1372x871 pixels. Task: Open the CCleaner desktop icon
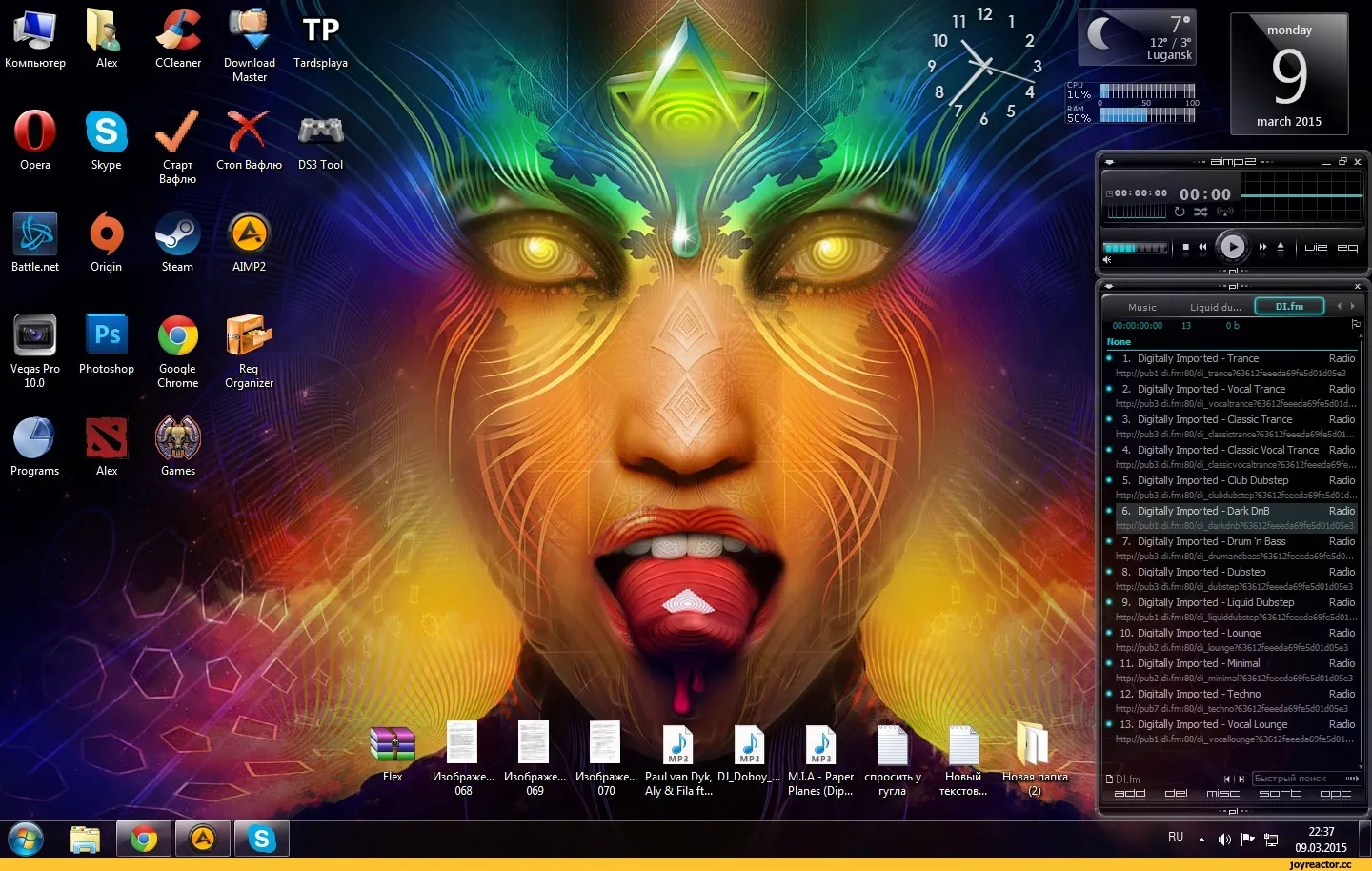(x=178, y=39)
